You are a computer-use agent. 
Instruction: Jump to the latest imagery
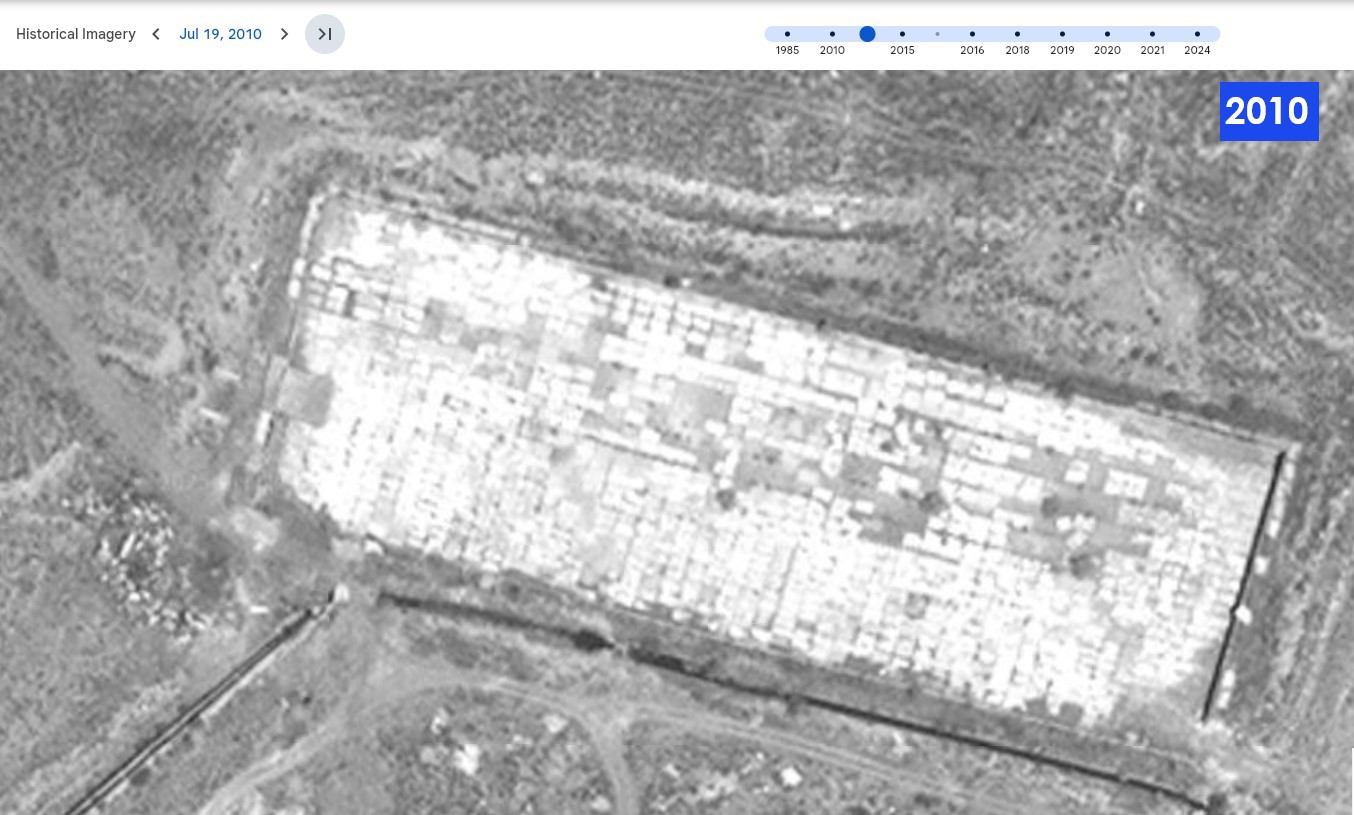[325, 34]
